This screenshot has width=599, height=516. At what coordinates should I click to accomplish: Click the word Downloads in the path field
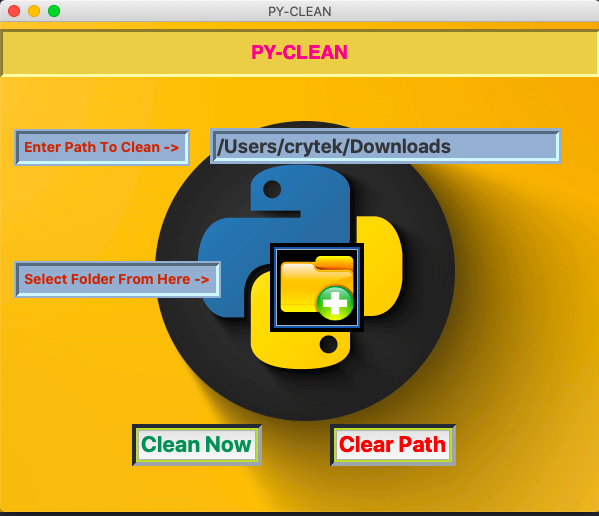400,147
